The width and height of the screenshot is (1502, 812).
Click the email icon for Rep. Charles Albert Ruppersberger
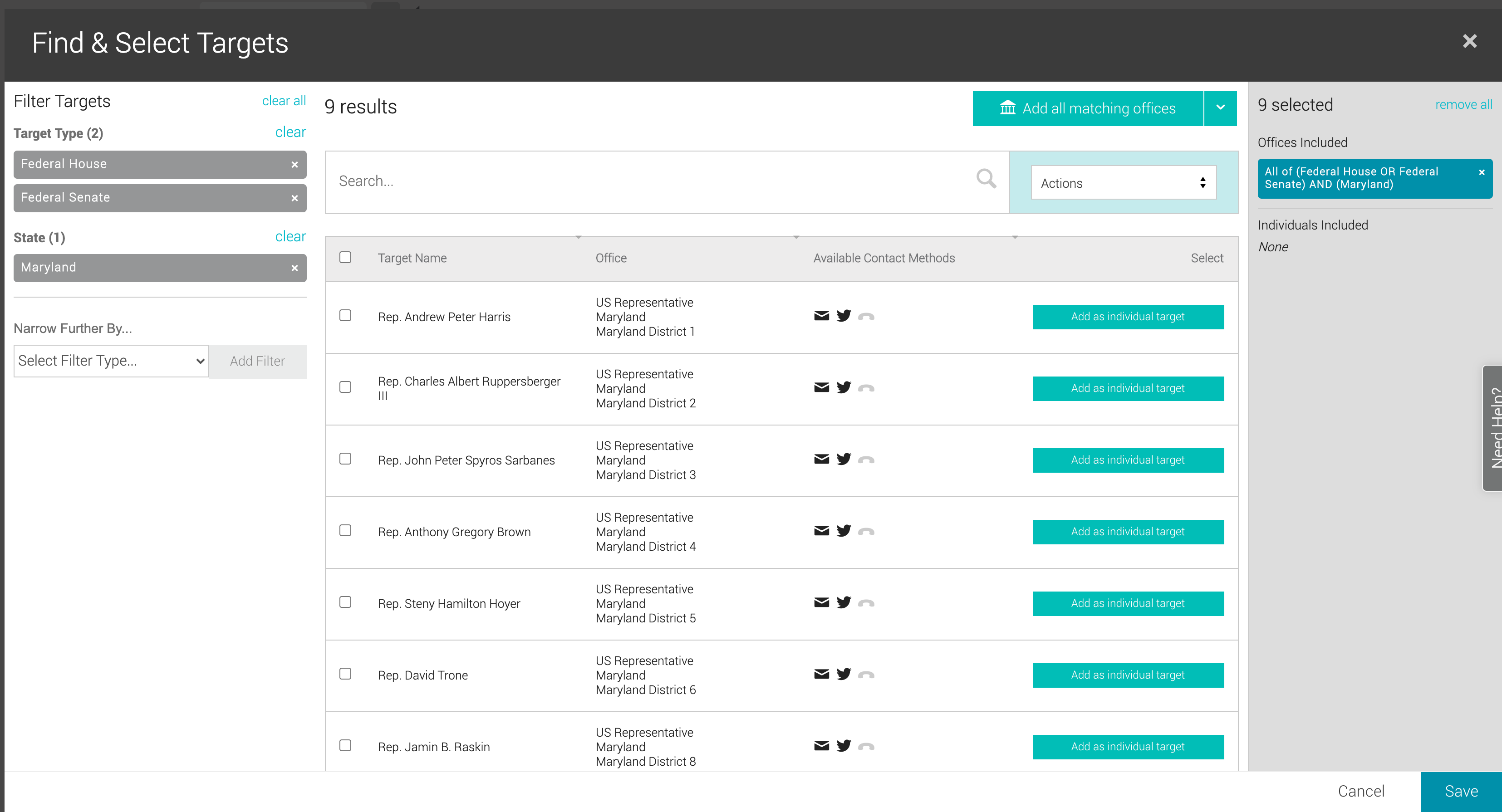pos(821,388)
